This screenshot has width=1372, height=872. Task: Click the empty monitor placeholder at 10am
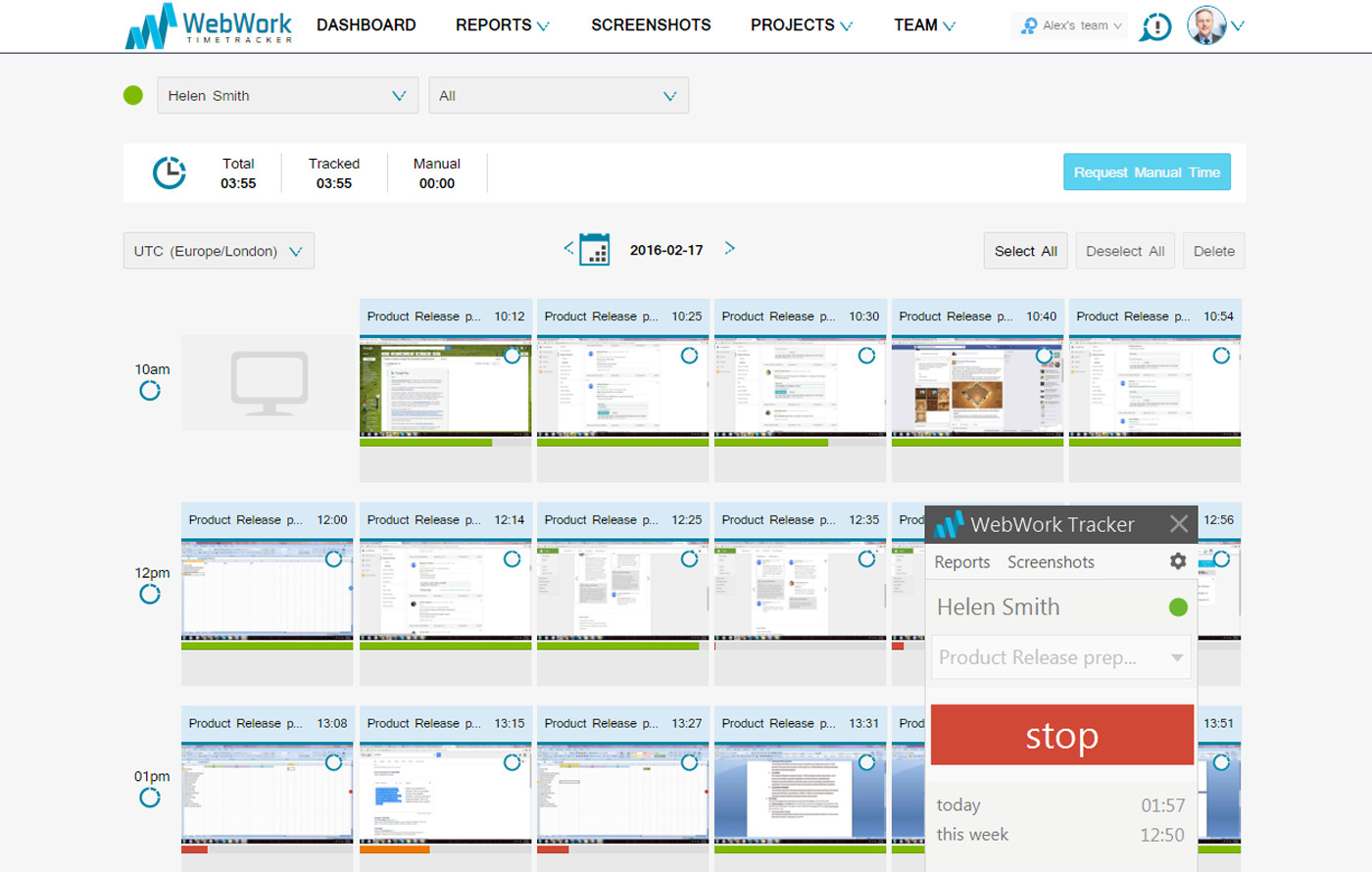tap(269, 383)
